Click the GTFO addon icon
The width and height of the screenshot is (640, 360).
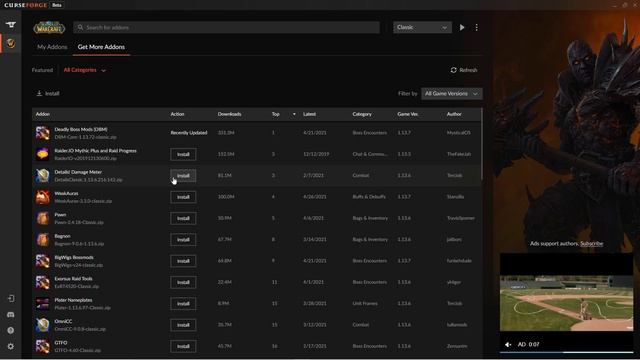(42, 346)
